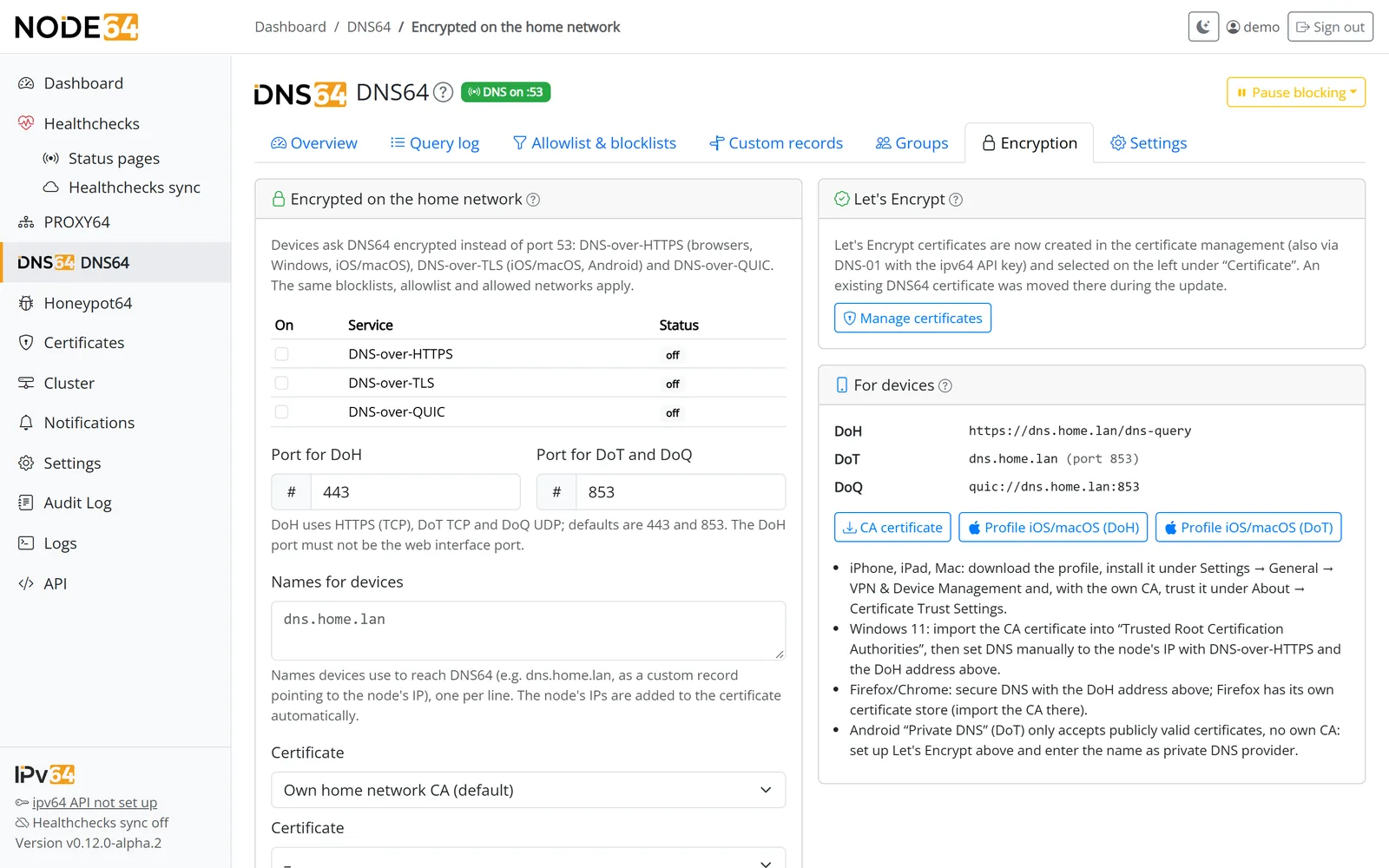The width and height of the screenshot is (1389, 868).
Task: Enable DNS-over-QUIC checkbox
Action: pos(281,411)
